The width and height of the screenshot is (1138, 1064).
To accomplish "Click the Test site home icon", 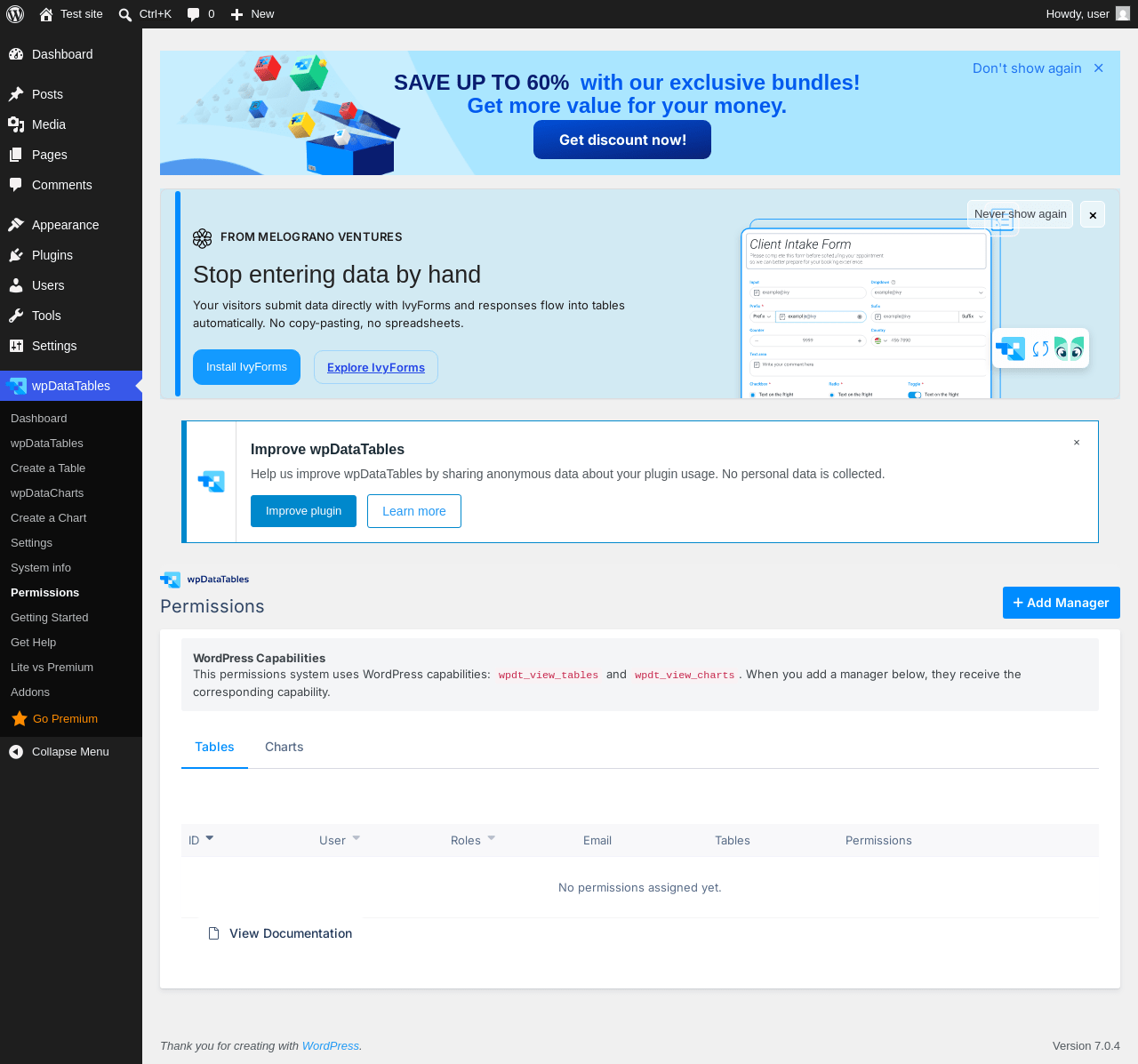I will coord(46,14).
